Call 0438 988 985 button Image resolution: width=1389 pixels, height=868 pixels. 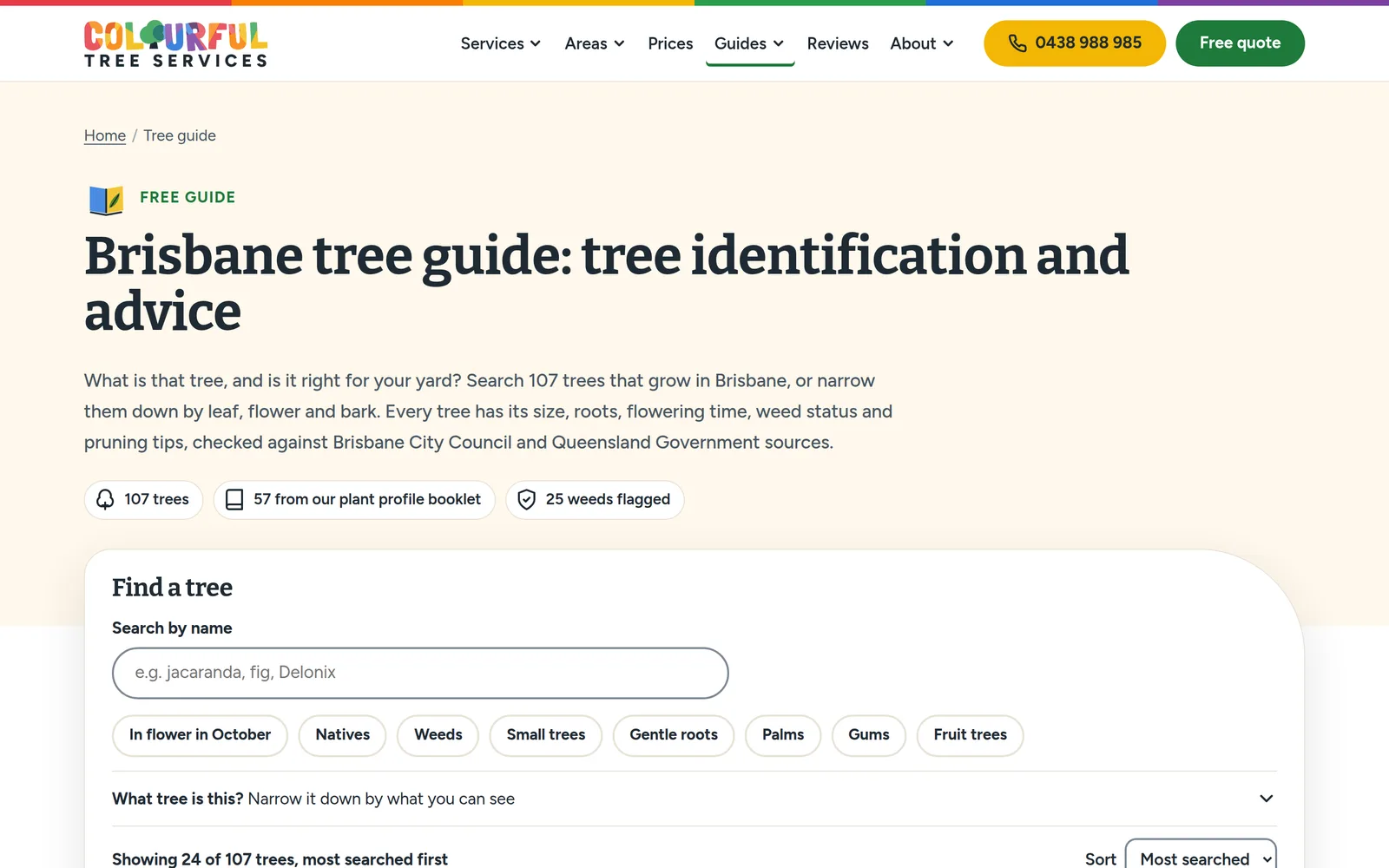[1075, 43]
